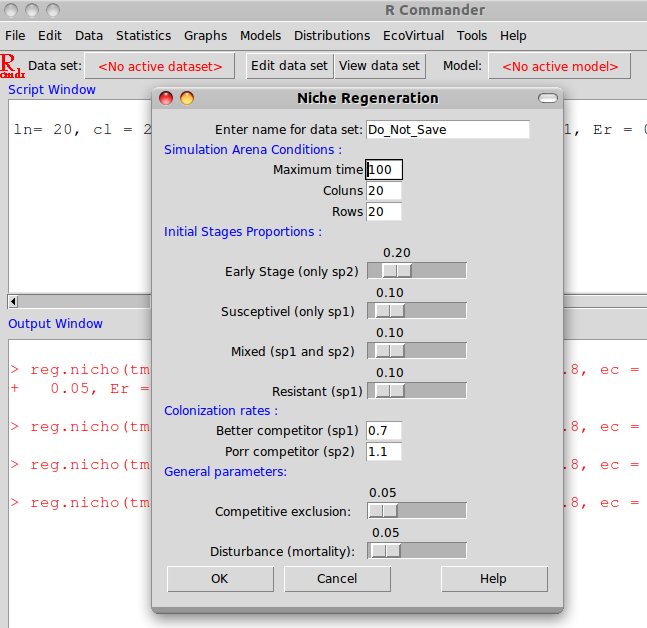Click the Competitive exclusion slider
The image size is (647, 628).
416,511
